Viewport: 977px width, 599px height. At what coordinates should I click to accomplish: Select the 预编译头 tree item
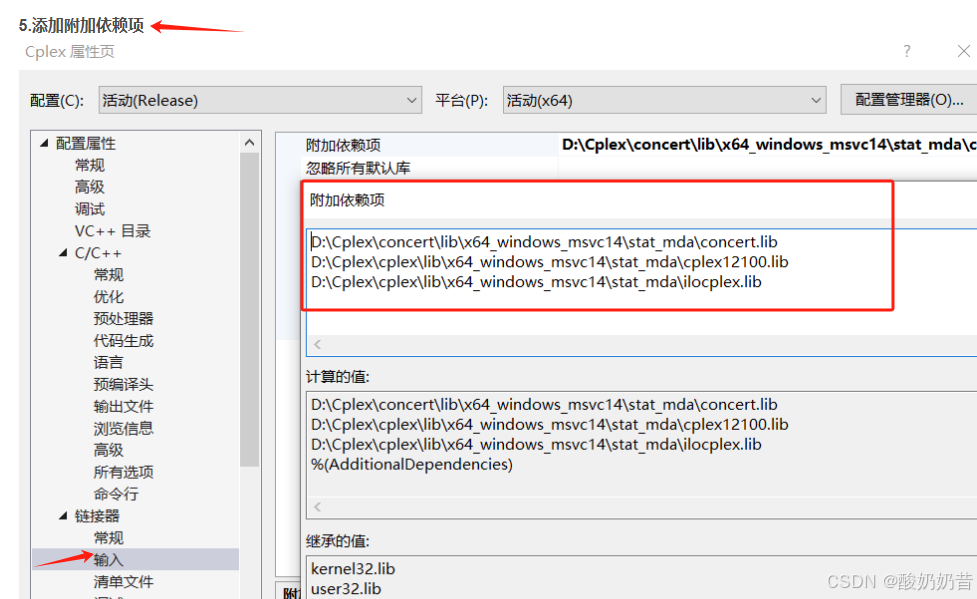[123, 385]
